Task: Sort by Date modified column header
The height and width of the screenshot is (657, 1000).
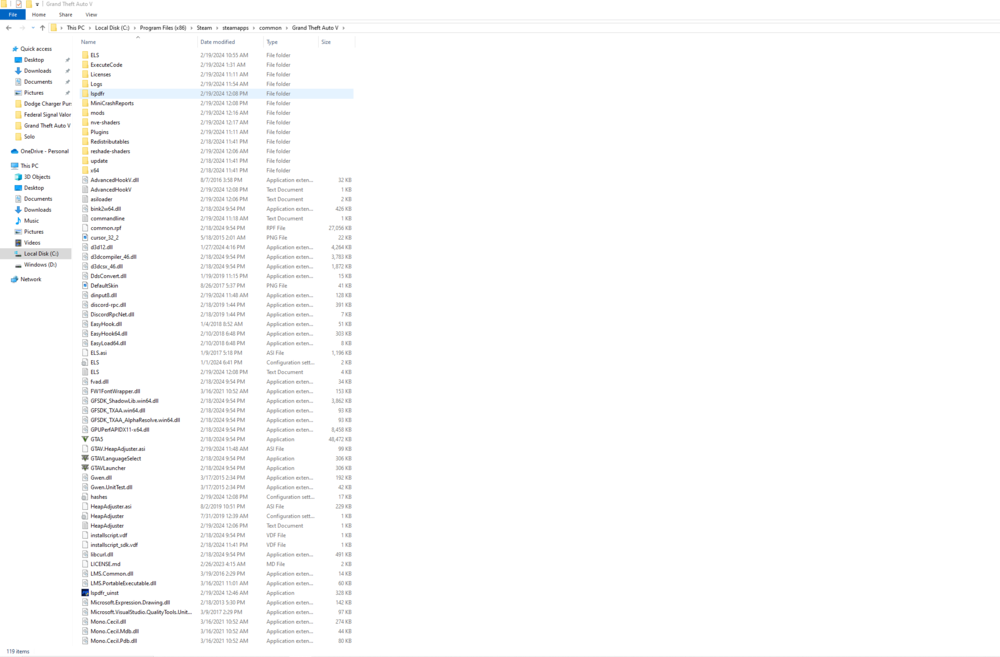Action: [x=217, y=42]
